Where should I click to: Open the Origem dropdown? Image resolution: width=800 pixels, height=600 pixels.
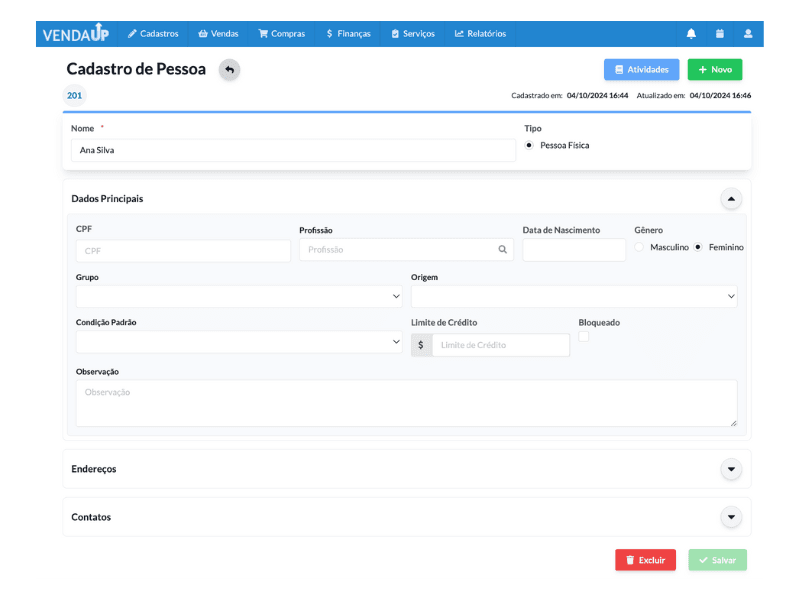point(574,297)
